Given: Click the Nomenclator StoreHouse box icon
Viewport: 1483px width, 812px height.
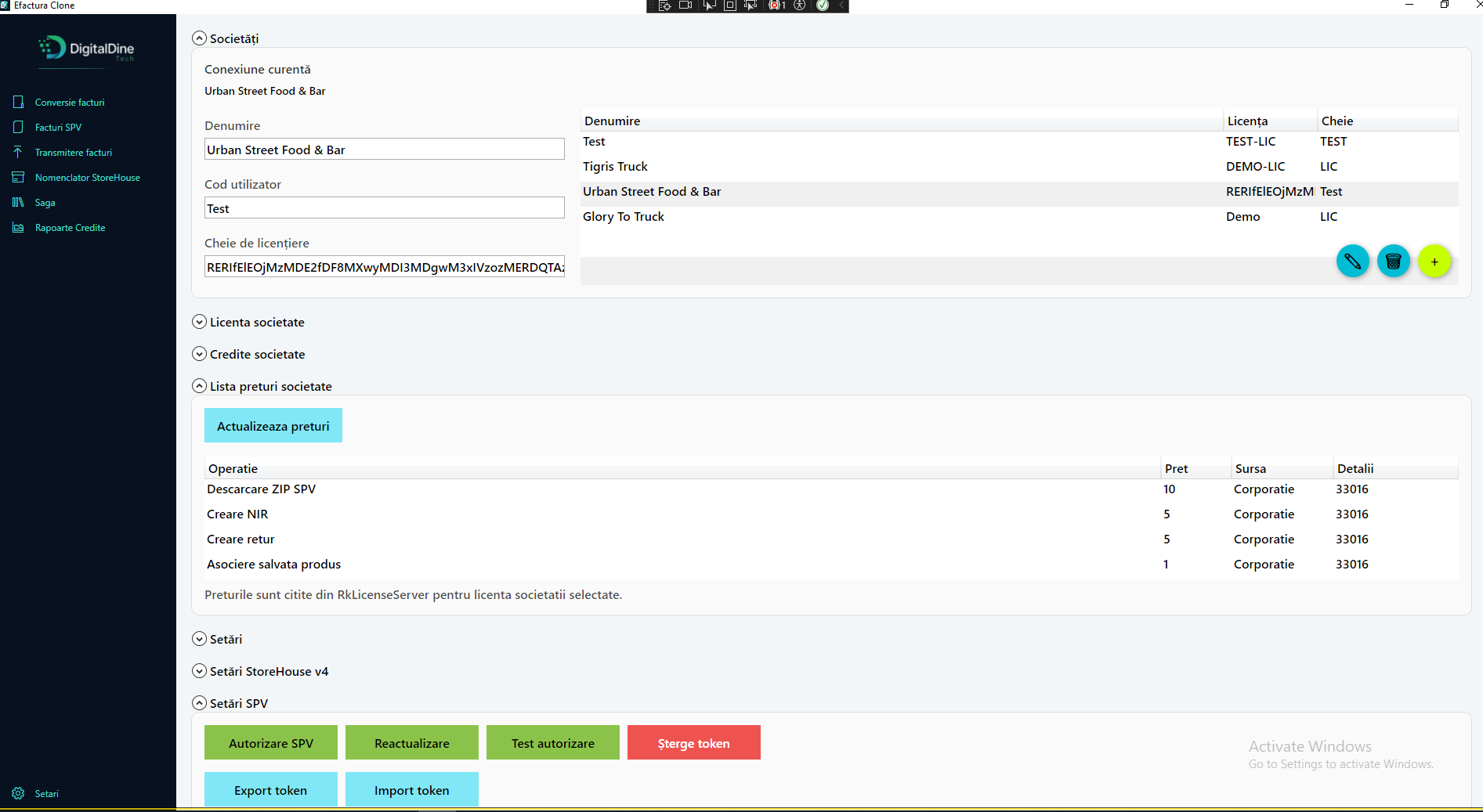Looking at the screenshot, I should pyautogui.click(x=18, y=177).
